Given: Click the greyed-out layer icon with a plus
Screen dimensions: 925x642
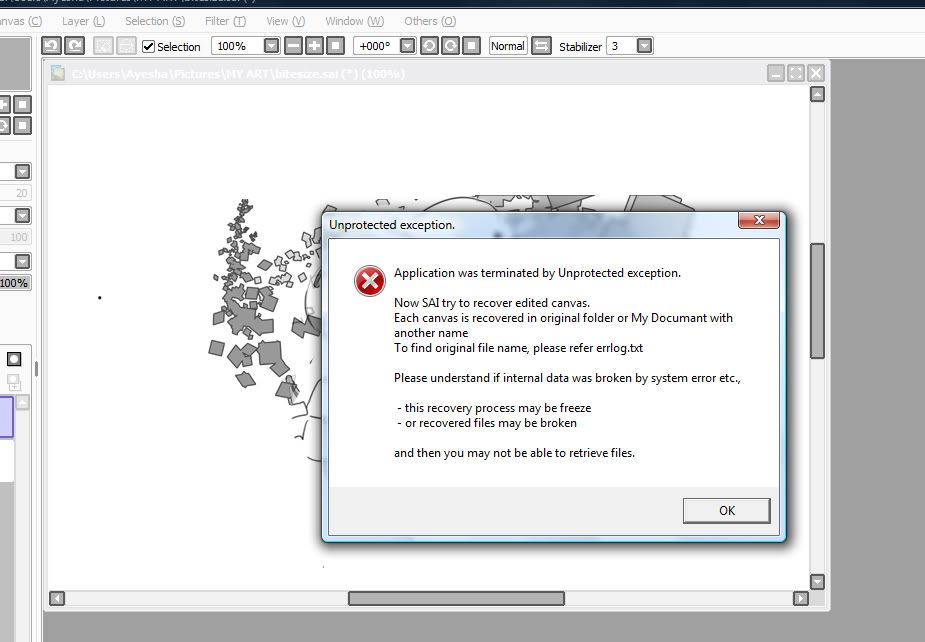Looking at the screenshot, I should pos(14,382).
